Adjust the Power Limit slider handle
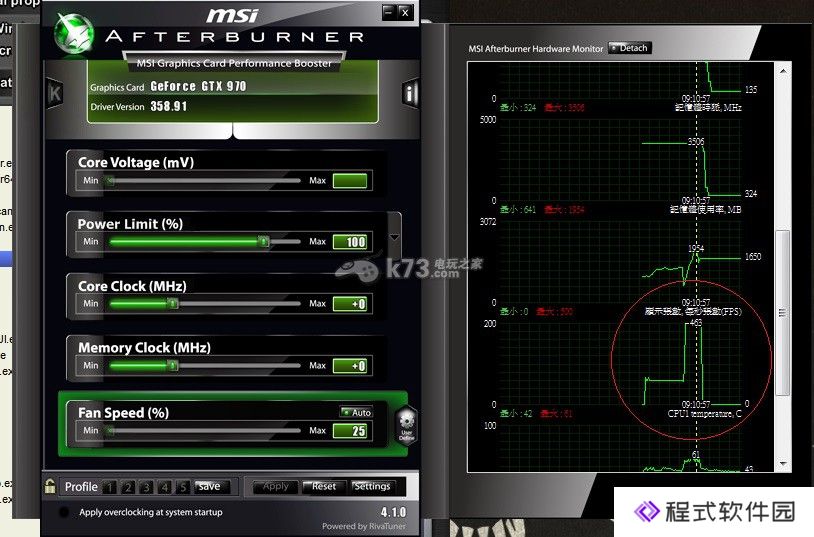814x537 pixels. [264, 241]
